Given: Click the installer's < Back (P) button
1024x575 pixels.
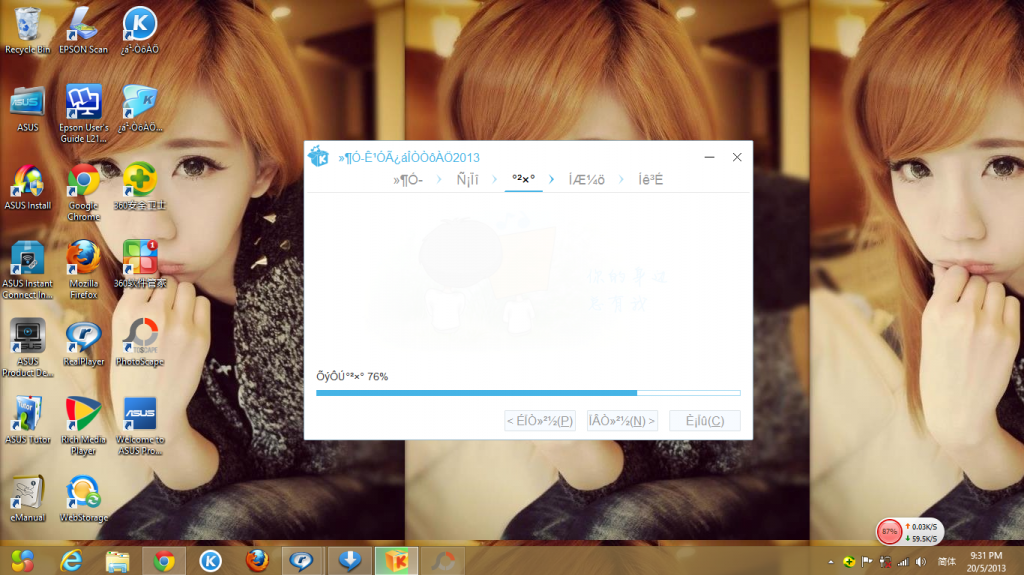Looking at the screenshot, I should (x=540, y=421).
